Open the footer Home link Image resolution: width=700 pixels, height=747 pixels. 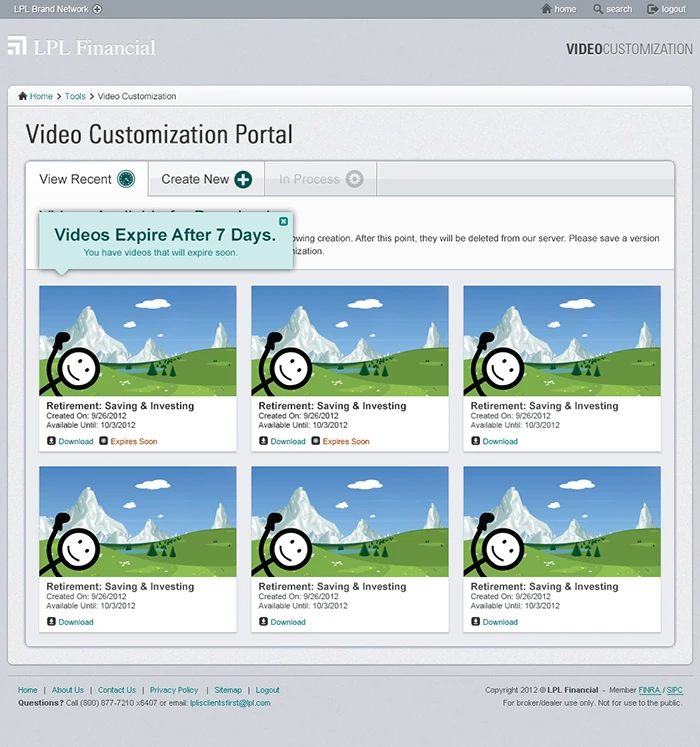(28, 690)
